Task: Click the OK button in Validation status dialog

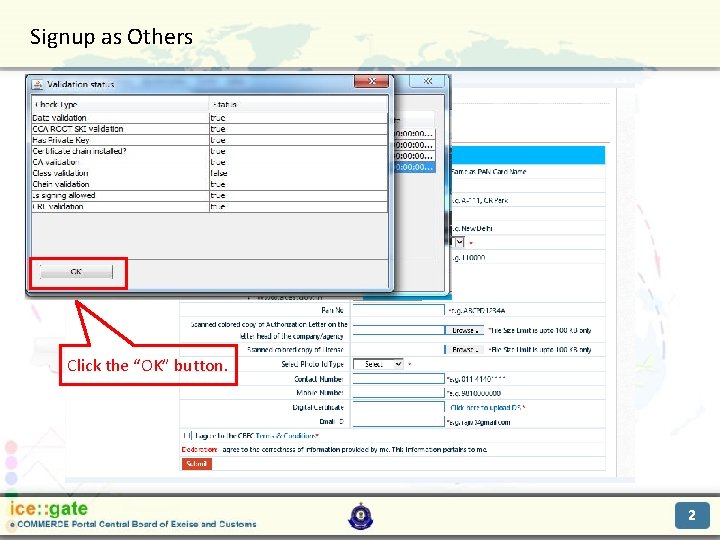Action: coord(76,272)
